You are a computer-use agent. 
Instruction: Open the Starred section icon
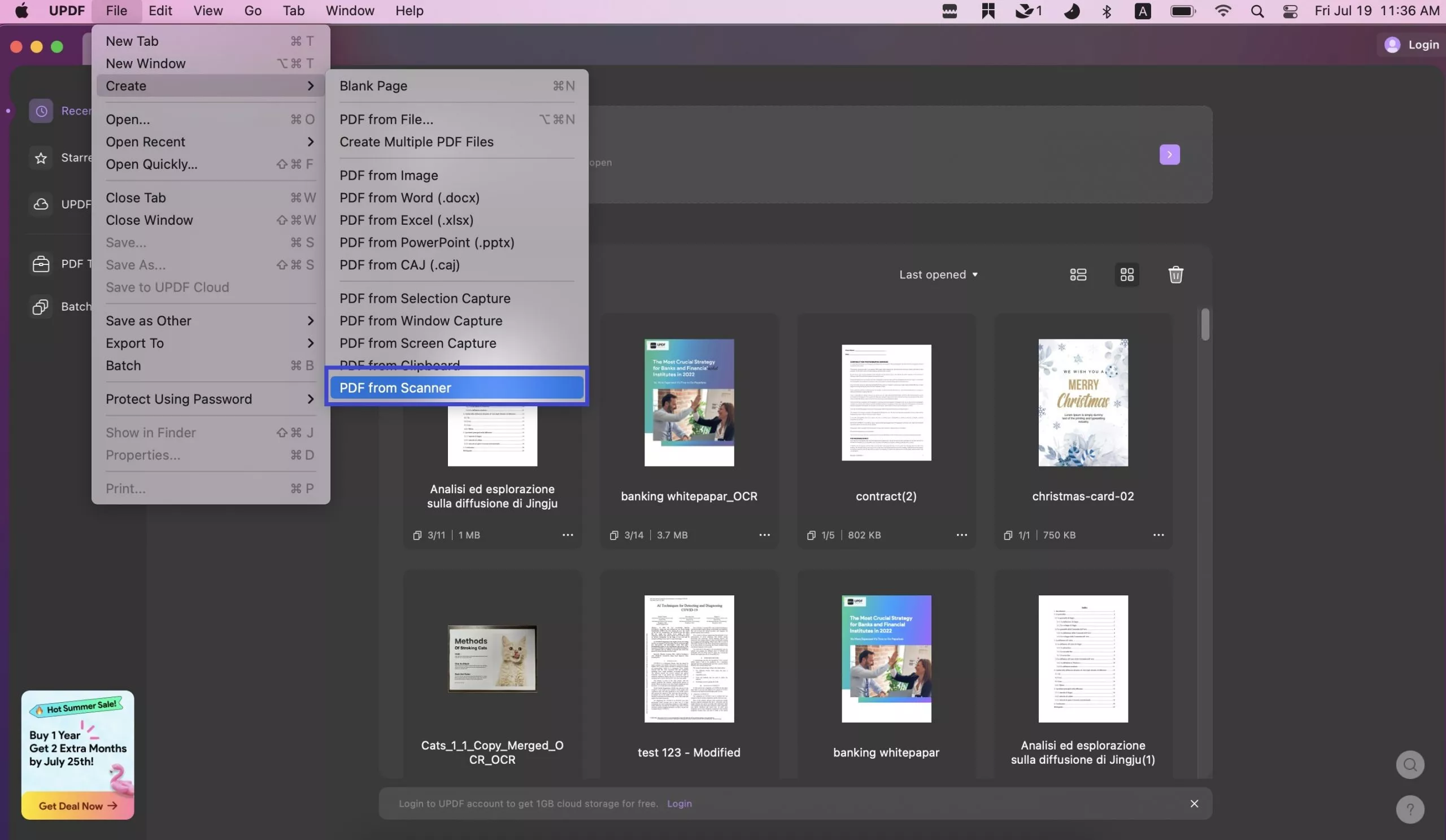tap(40, 157)
